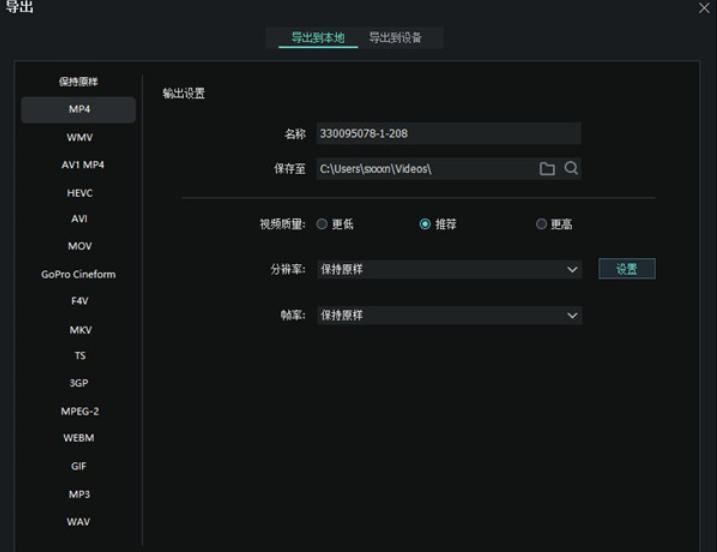
Task: Select the MP3 format
Action: [x=80, y=494]
